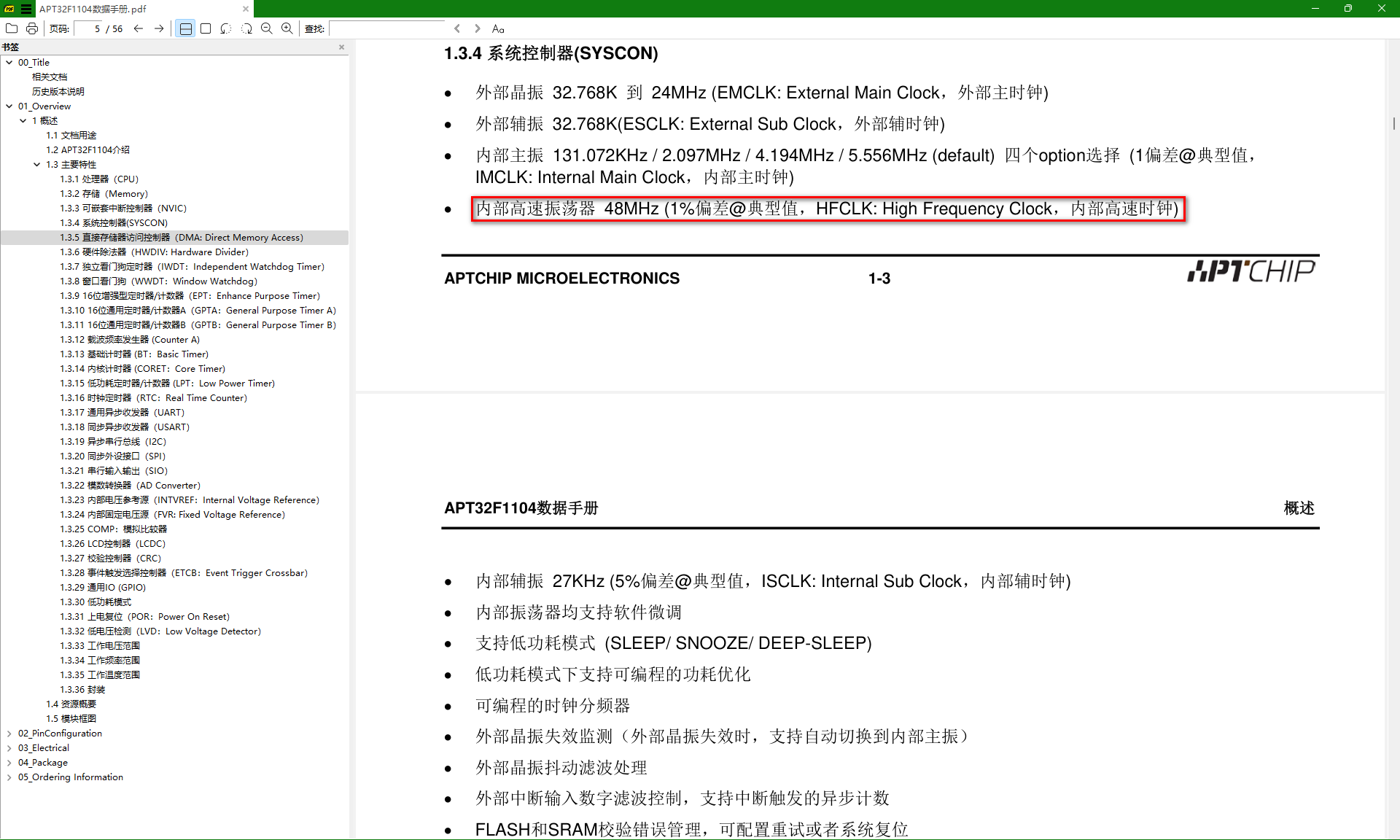Expand the 03_Electrical bookmark
Viewport: 1400px width, 840px height.
9,748
